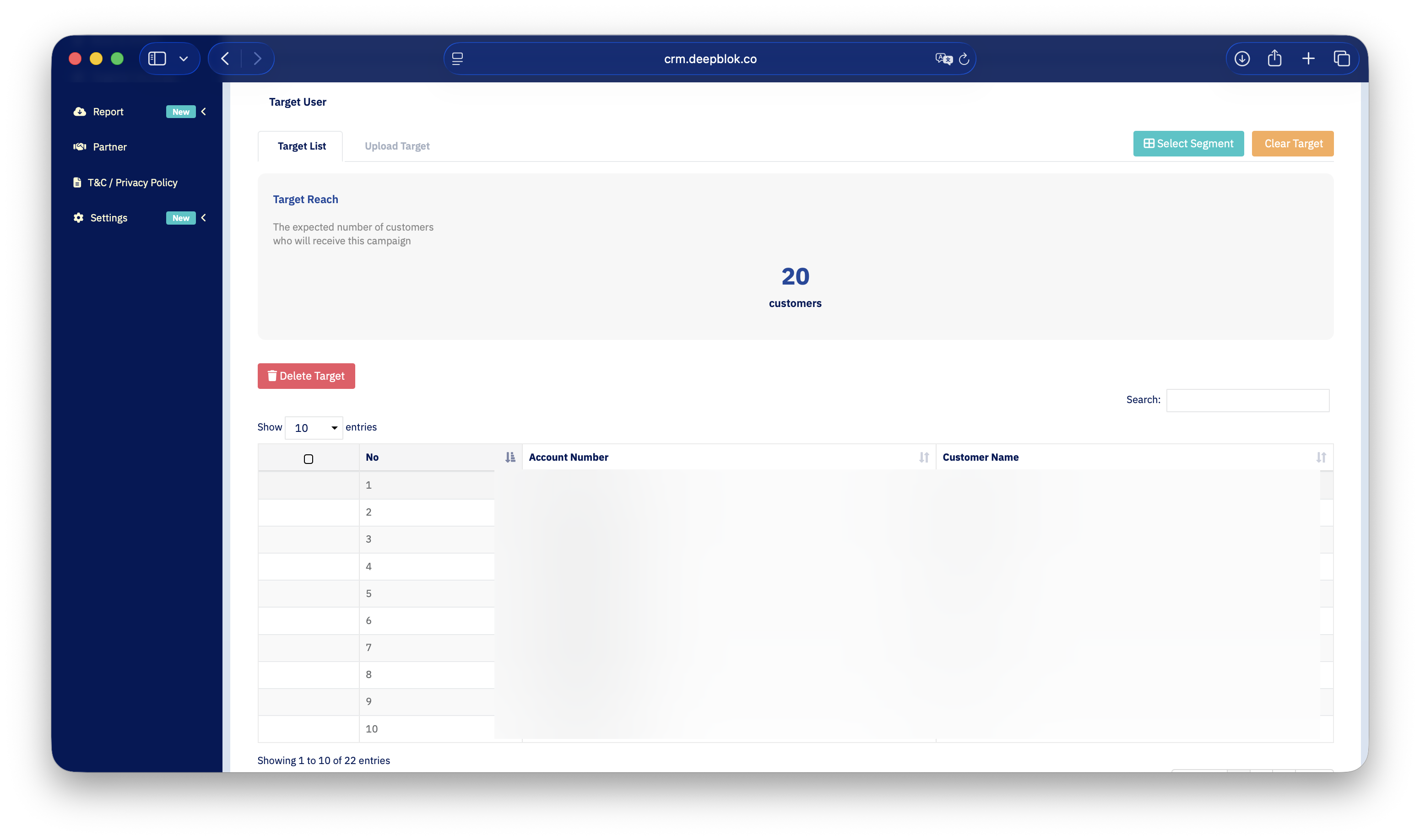1420x840 pixels.
Task: Open the page reader icon in address bar
Action: tap(457, 58)
